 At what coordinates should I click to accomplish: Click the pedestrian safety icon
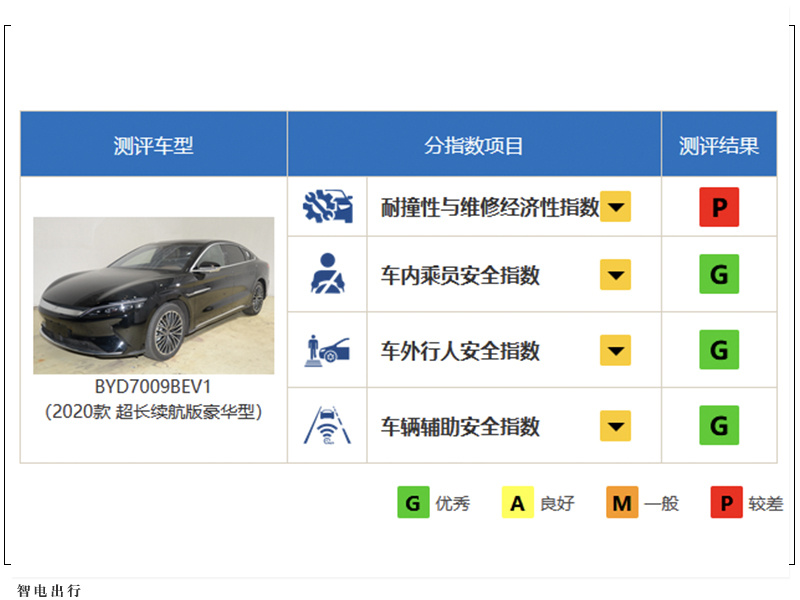[328, 351]
